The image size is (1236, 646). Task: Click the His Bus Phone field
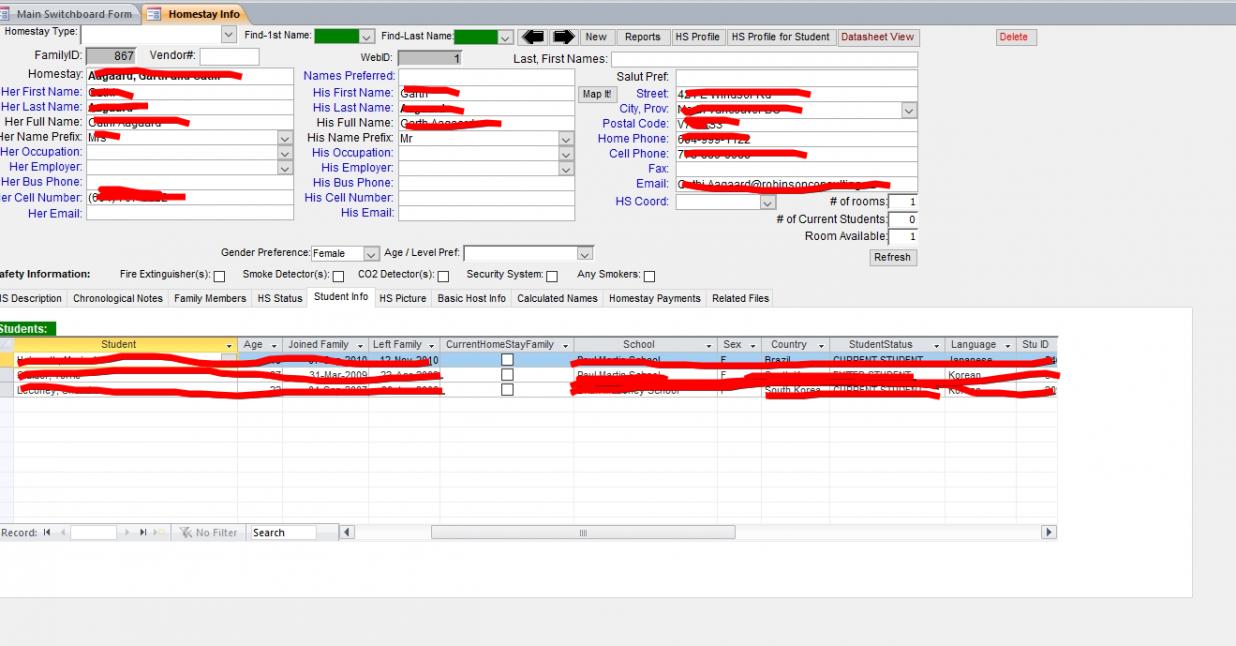click(487, 183)
